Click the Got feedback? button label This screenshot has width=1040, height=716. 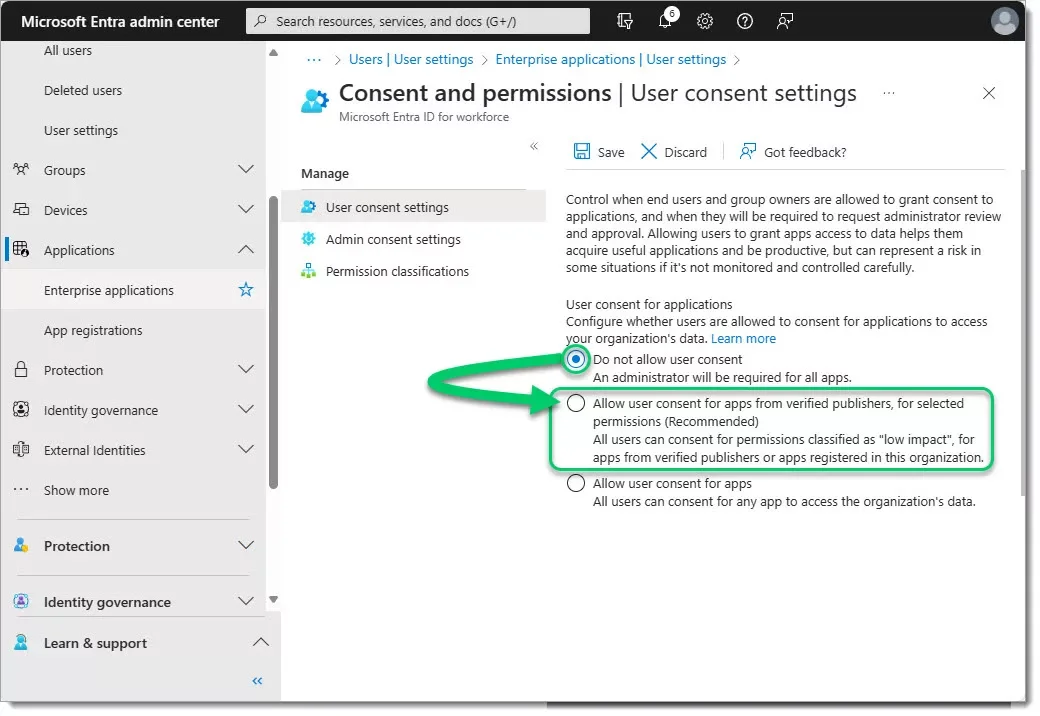pos(805,152)
